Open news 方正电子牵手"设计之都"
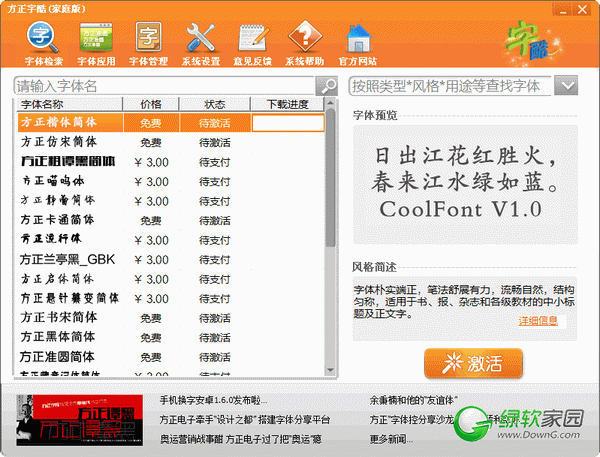The width and height of the screenshot is (600, 457). pos(245,420)
